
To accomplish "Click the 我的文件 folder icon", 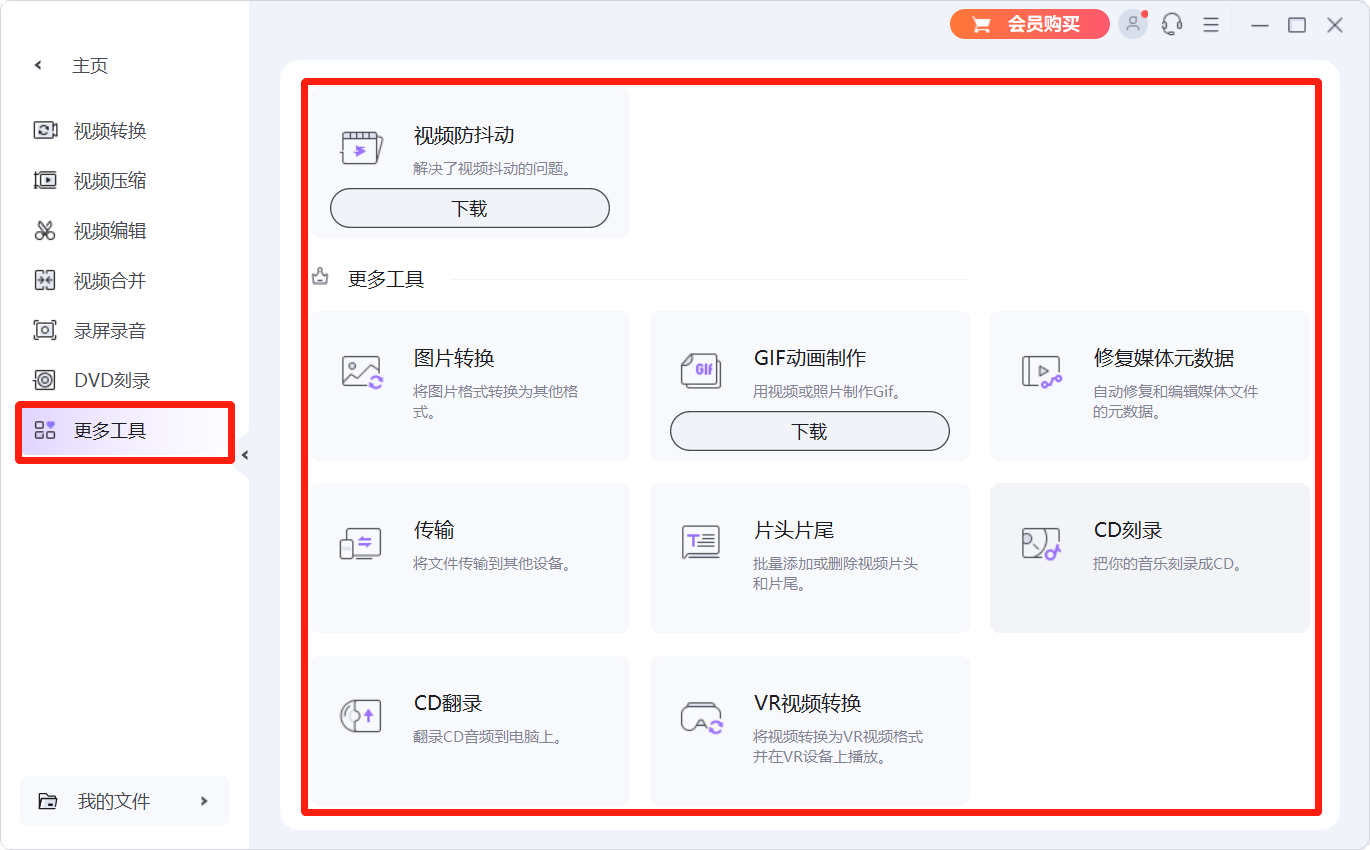I will [x=47, y=801].
